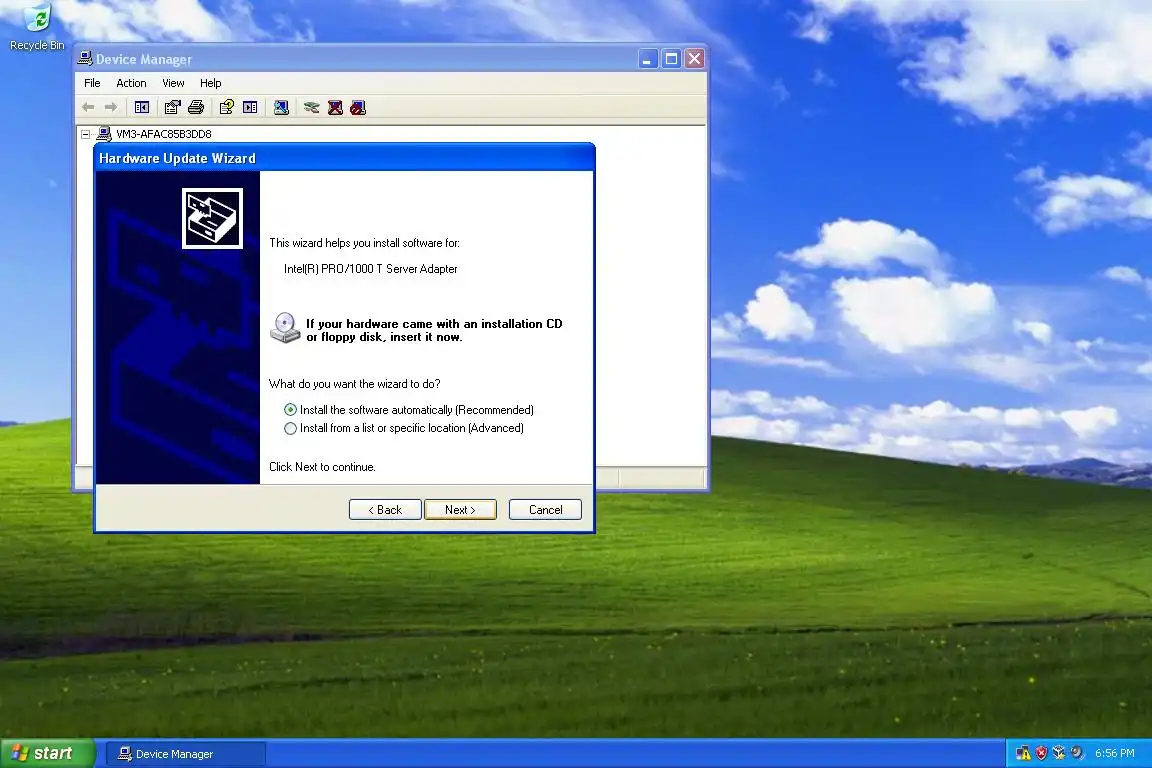The image size is (1152, 768).
Task: Click the Device Manager taskbar button
Action: click(x=186, y=754)
